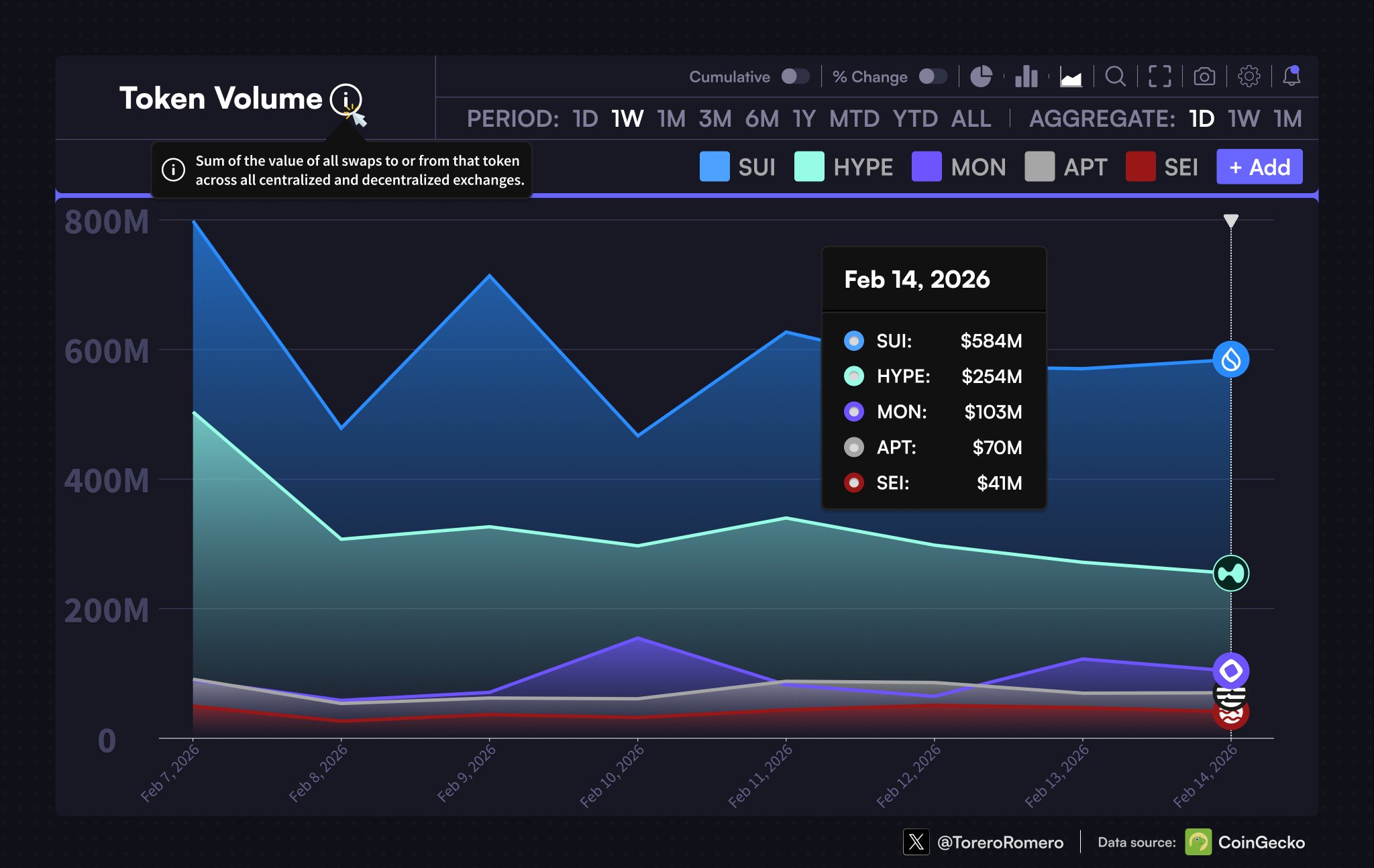Click the Token Volume info icon
This screenshot has width=1374, height=868.
[346, 99]
